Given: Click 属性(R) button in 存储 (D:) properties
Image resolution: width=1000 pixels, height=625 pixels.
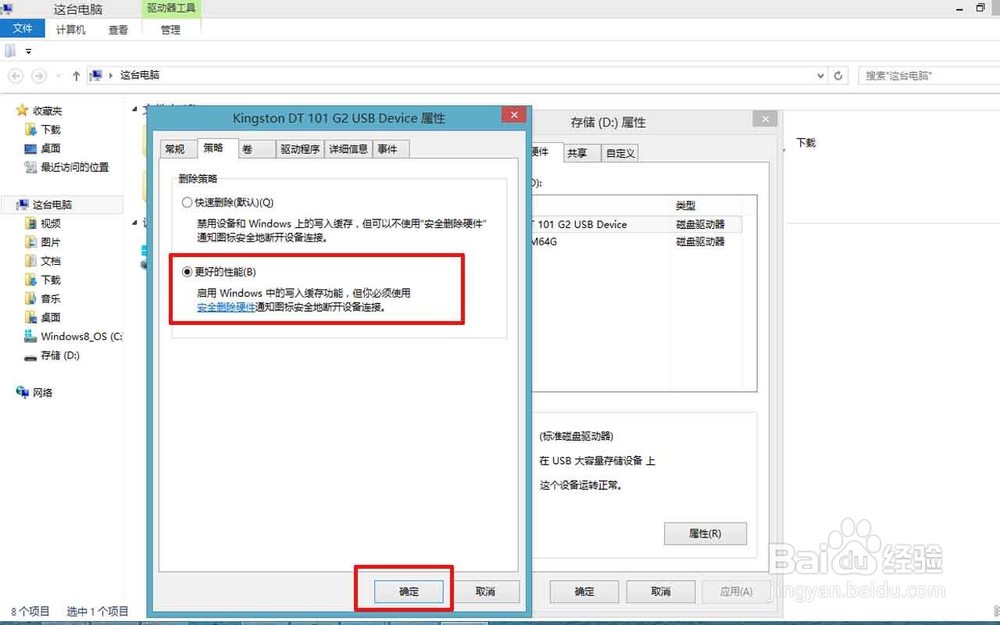Looking at the screenshot, I should 705,533.
